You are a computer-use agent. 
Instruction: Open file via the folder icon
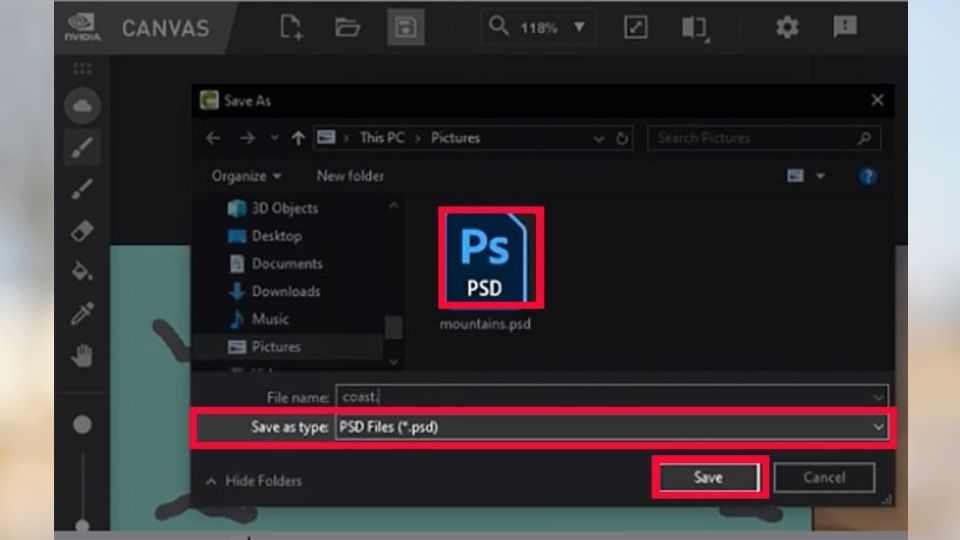click(x=347, y=28)
